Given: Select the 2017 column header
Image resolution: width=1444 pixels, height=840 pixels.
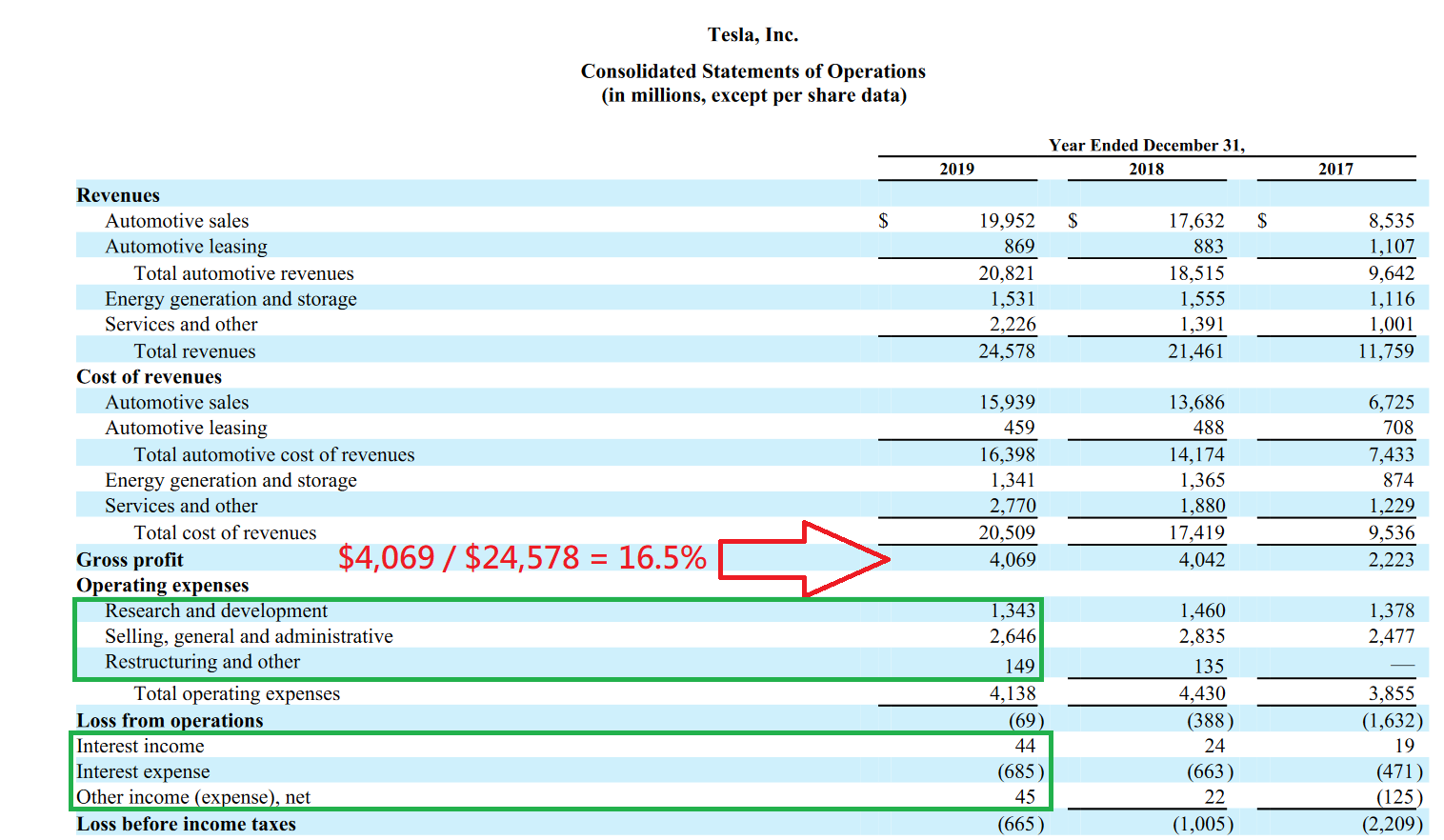Looking at the screenshot, I should click(1335, 169).
